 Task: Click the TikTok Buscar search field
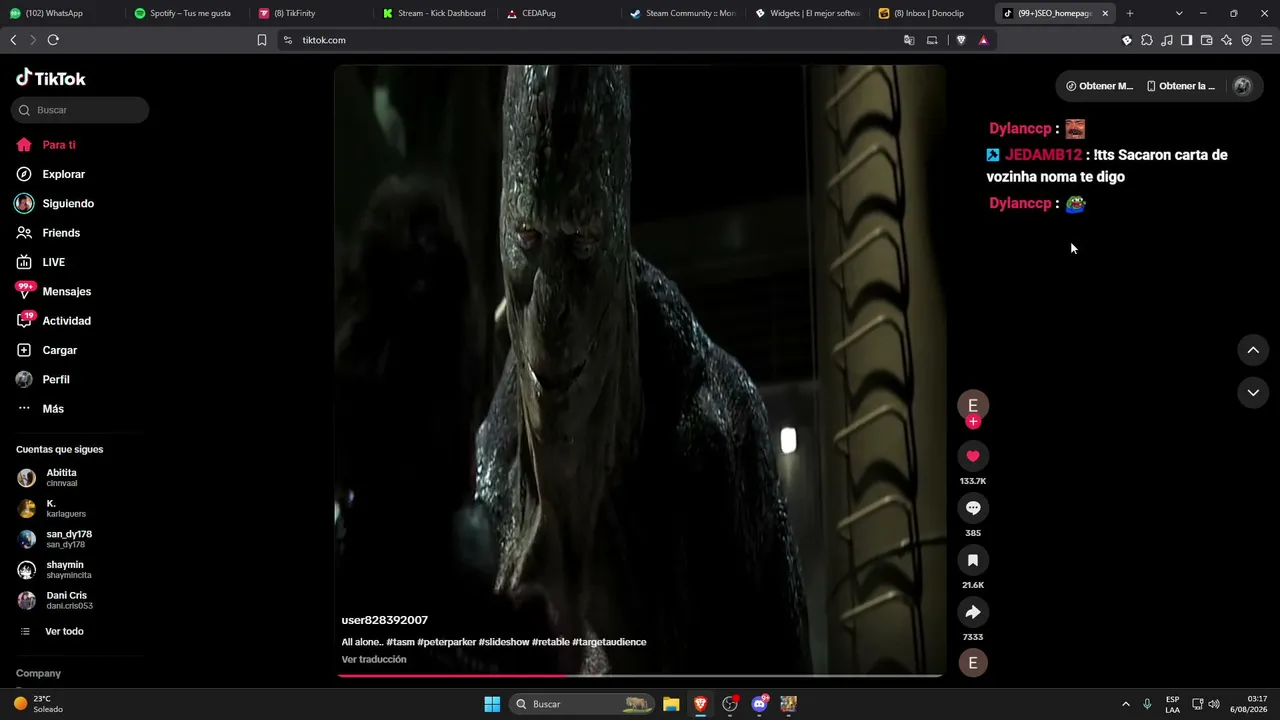(80, 110)
